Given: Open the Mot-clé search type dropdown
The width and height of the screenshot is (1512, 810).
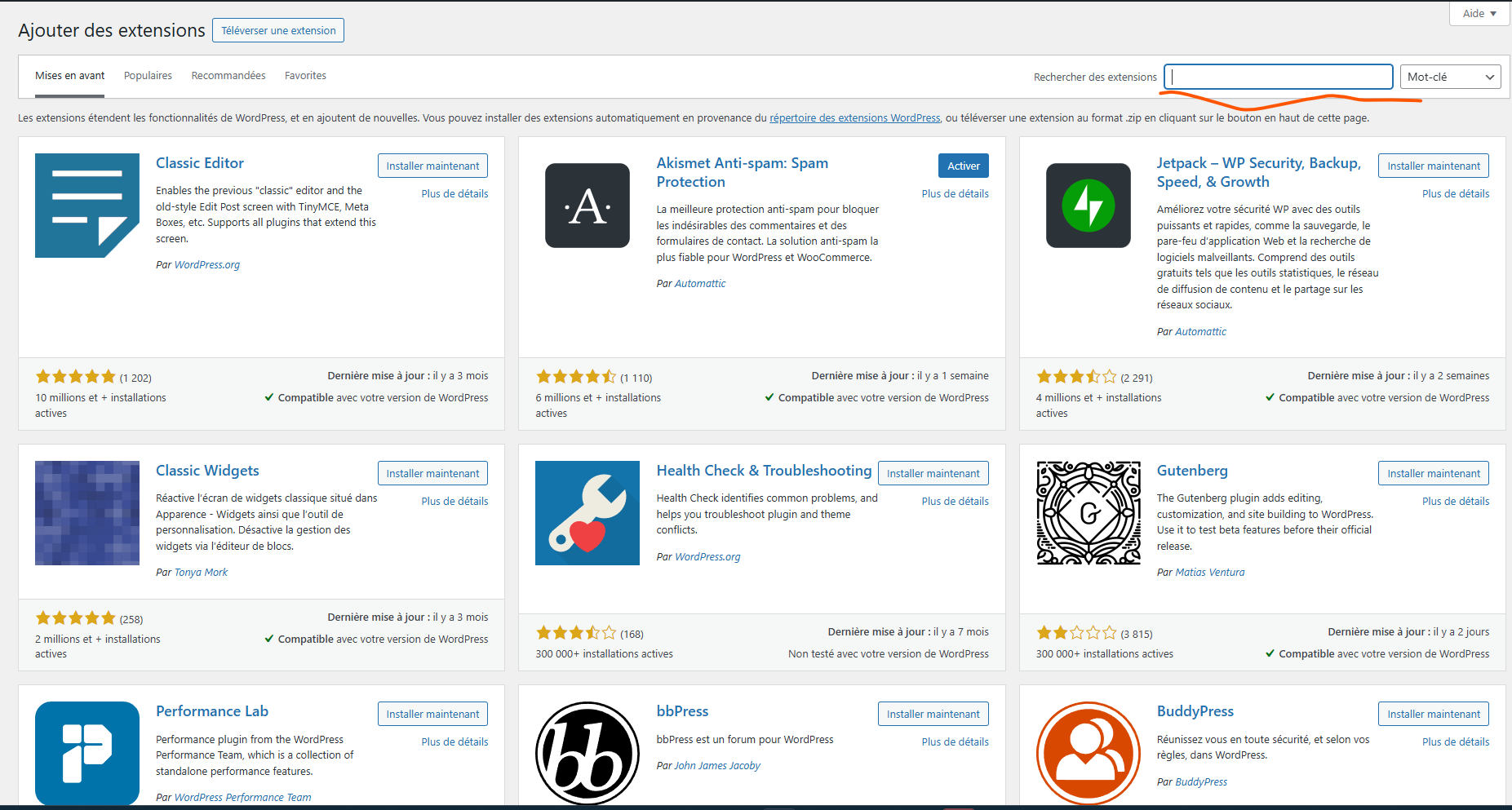Looking at the screenshot, I should [1451, 77].
